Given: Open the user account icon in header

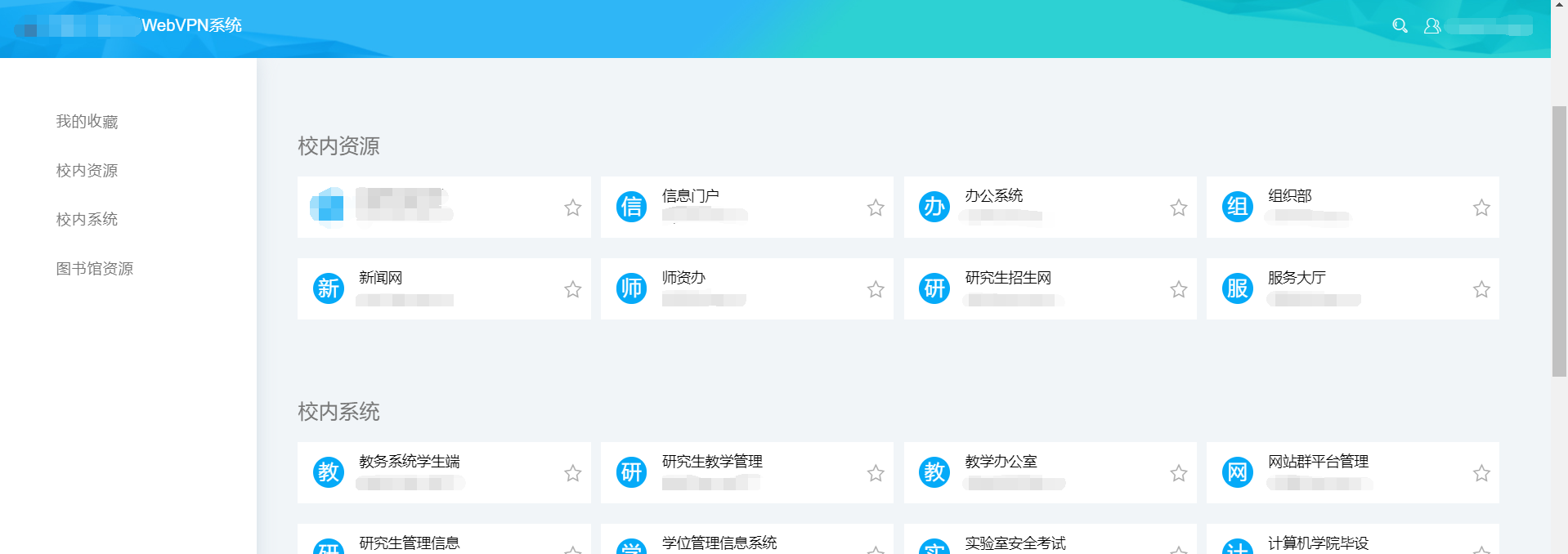Looking at the screenshot, I should [x=1431, y=26].
